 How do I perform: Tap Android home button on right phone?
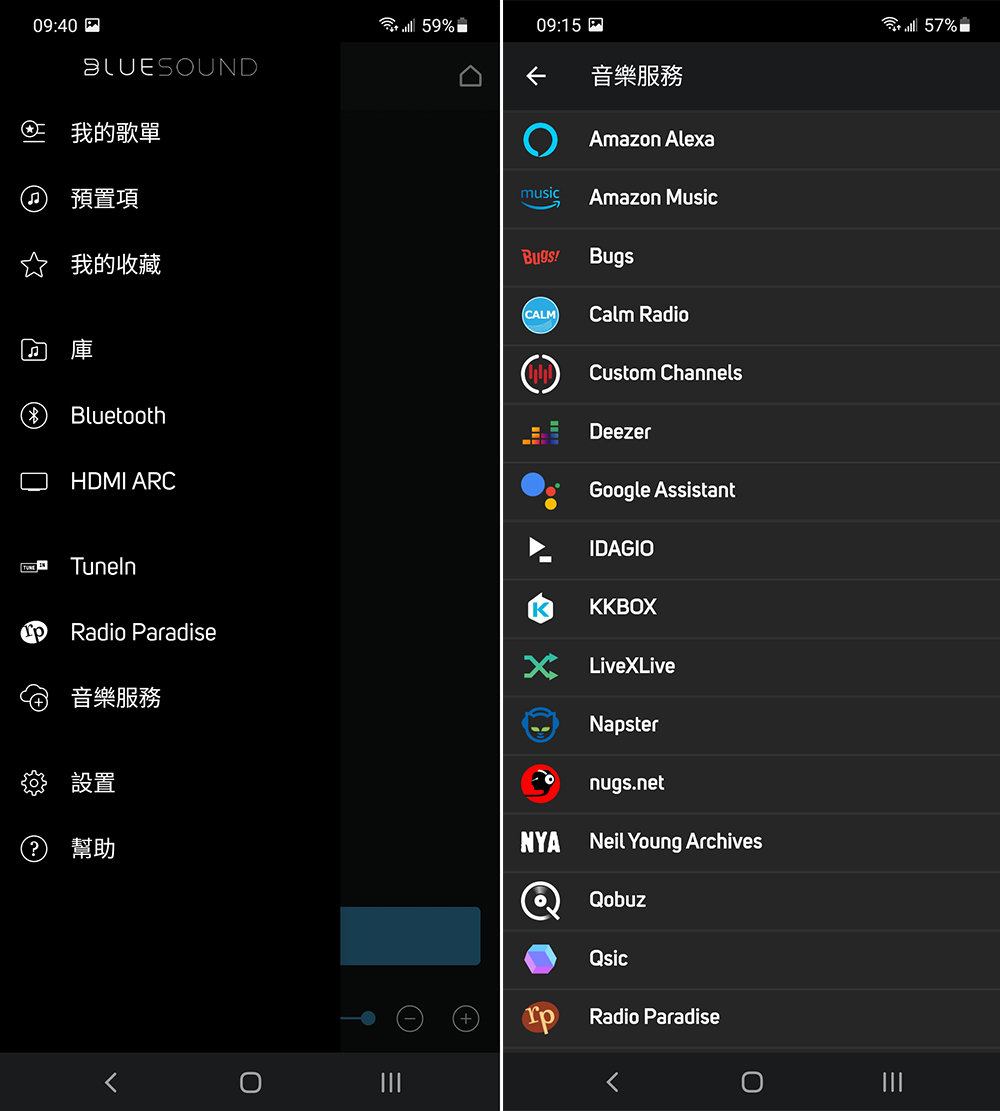(x=752, y=1082)
